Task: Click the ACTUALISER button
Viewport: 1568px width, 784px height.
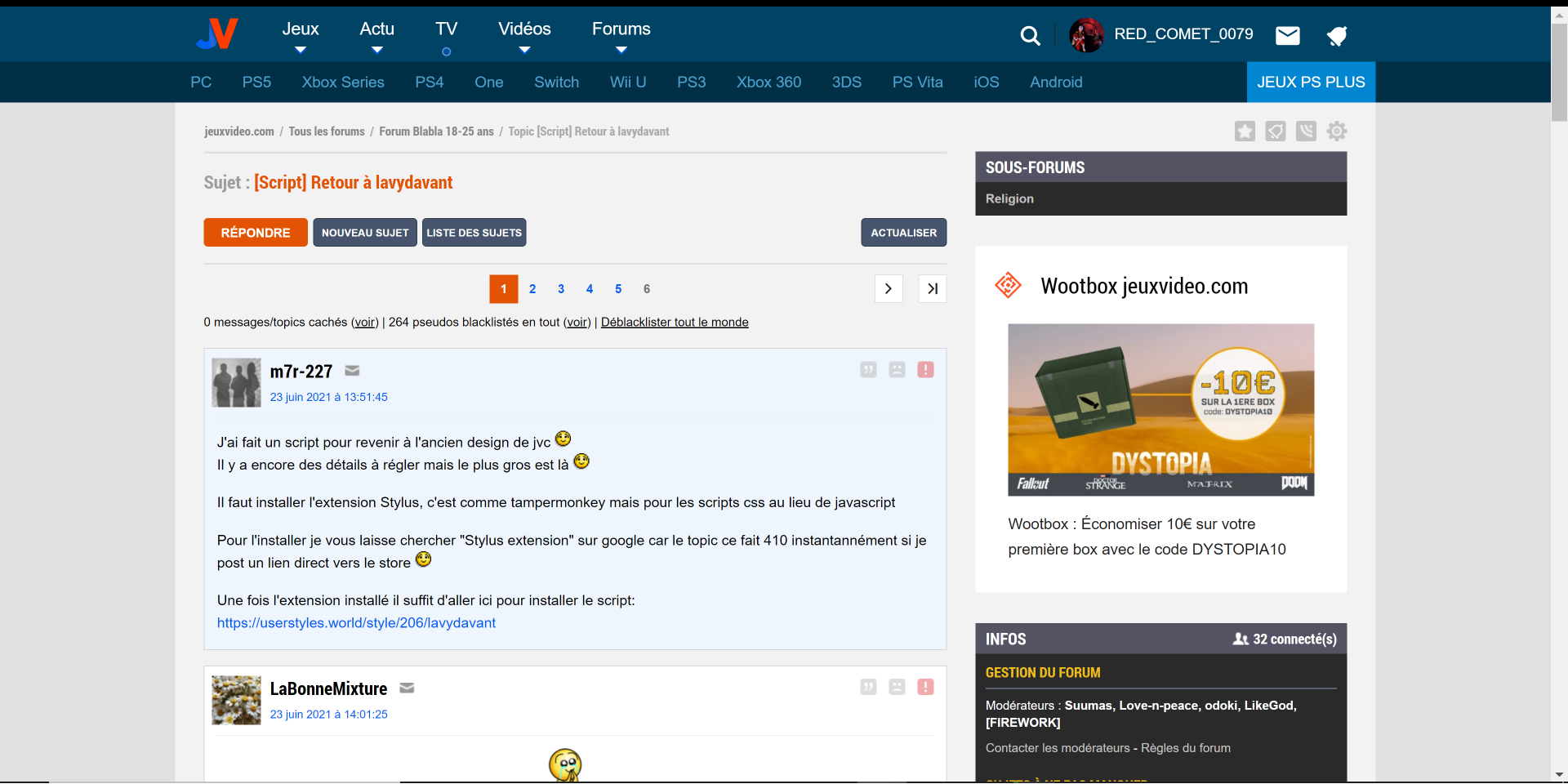Action: (x=903, y=232)
